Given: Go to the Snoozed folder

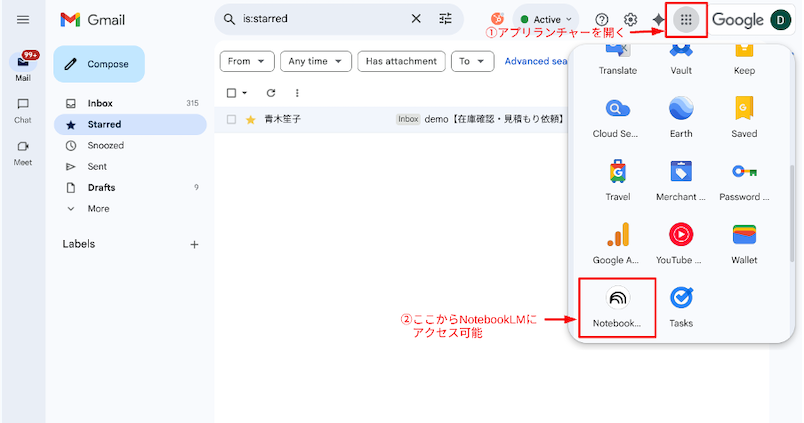Looking at the screenshot, I should 130,146.
